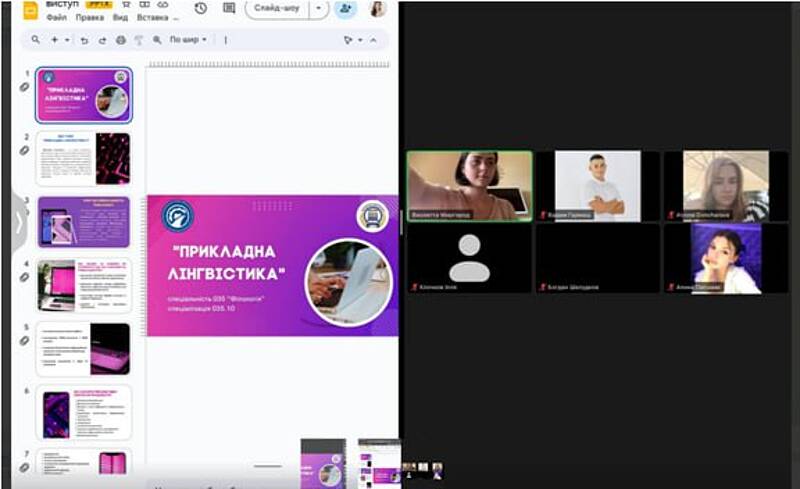Click the Zoom magnifier tool
Screen dimensions: 800x489
coord(157,40)
